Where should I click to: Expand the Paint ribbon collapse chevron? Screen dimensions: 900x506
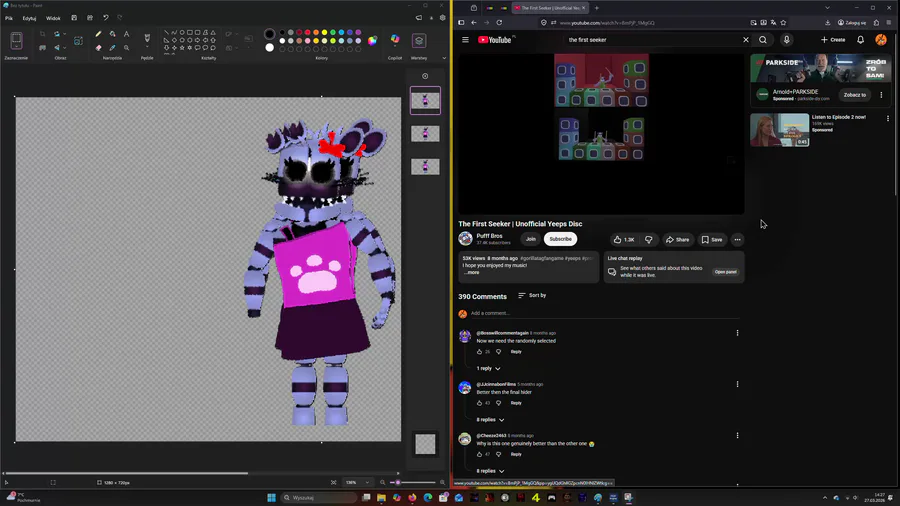pos(444,58)
